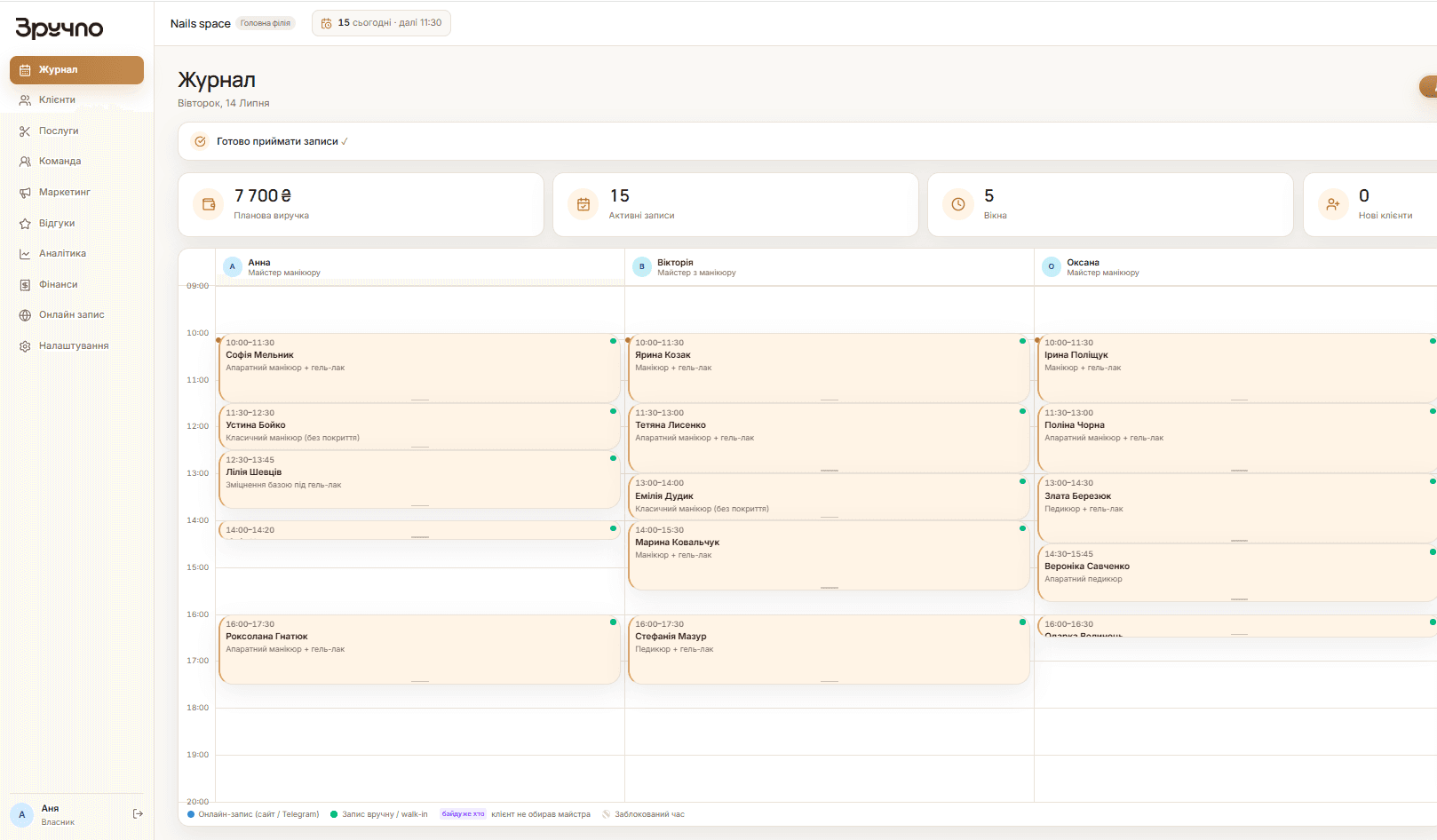Select the Вікторія master column header

tap(829, 267)
